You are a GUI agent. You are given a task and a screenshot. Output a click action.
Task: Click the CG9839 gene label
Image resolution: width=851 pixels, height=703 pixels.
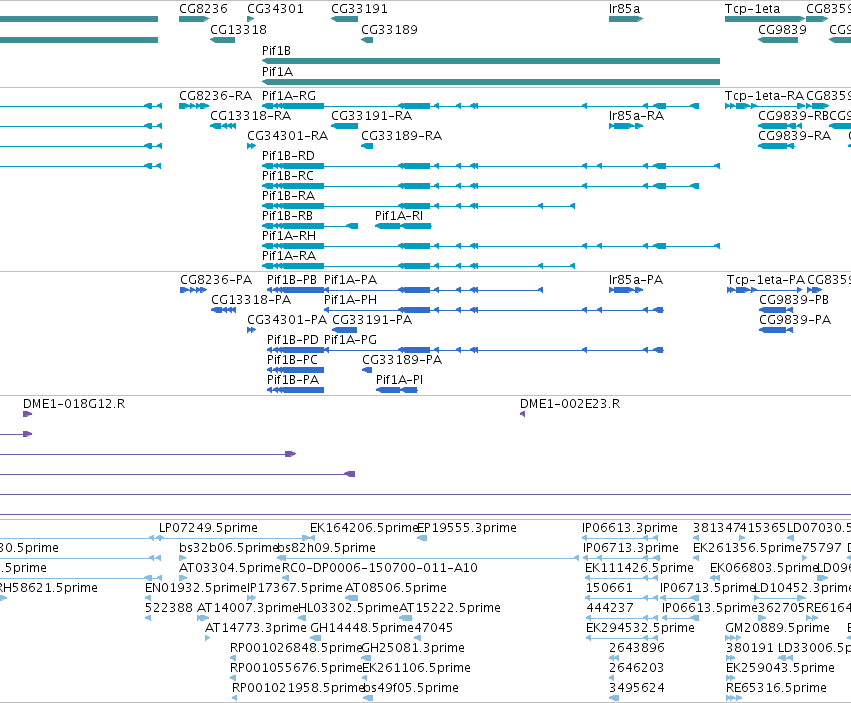pos(782,29)
